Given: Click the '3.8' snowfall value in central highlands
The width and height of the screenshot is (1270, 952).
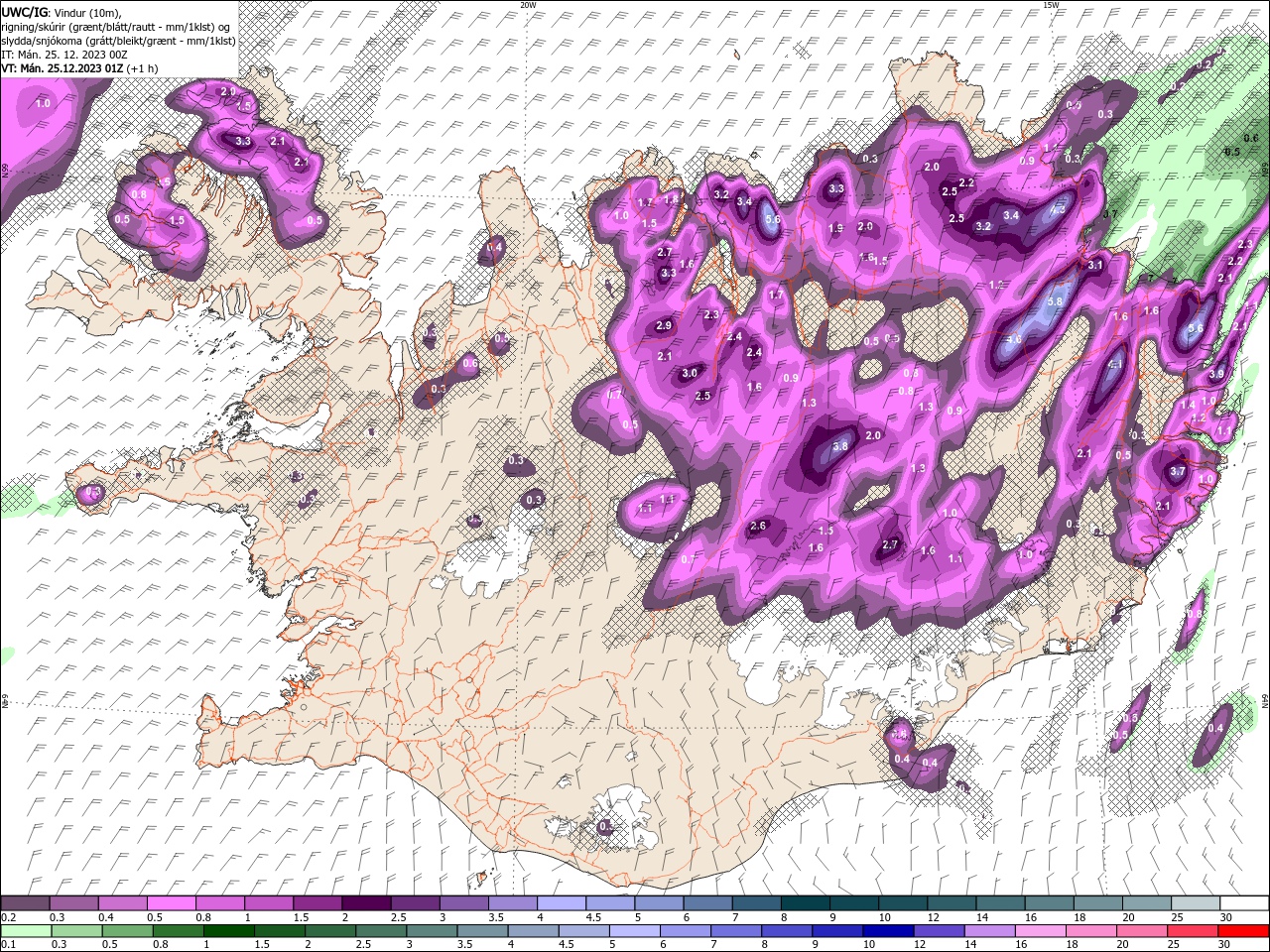Looking at the screenshot, I should click(x=839, y=446).
